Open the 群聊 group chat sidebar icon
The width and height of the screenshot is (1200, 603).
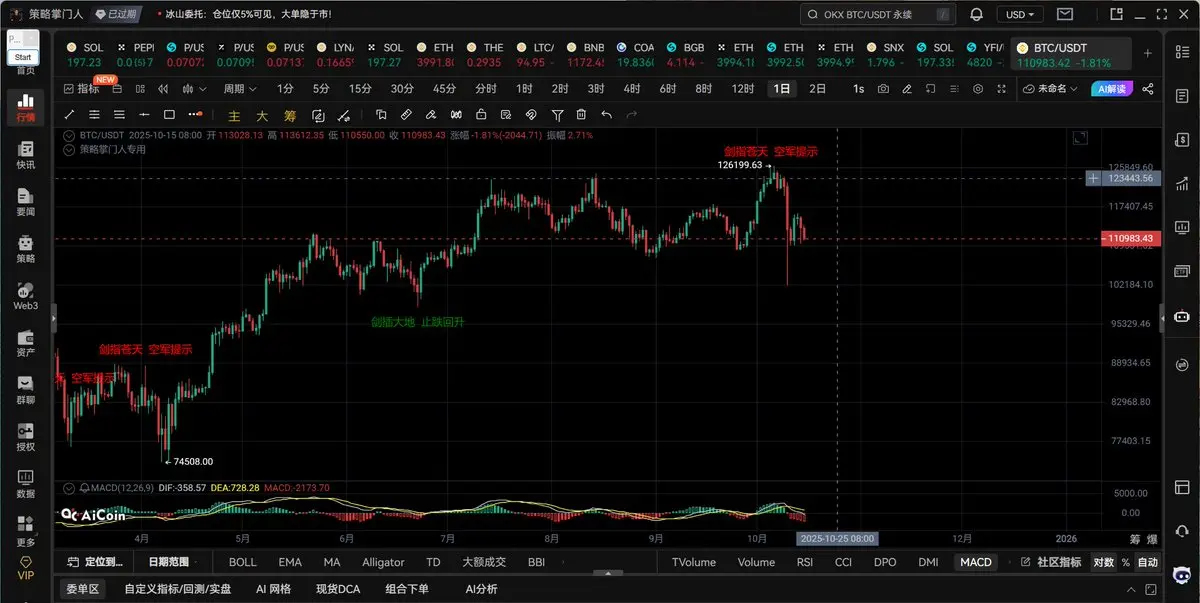pyautogui.click(x=26, y=390)
